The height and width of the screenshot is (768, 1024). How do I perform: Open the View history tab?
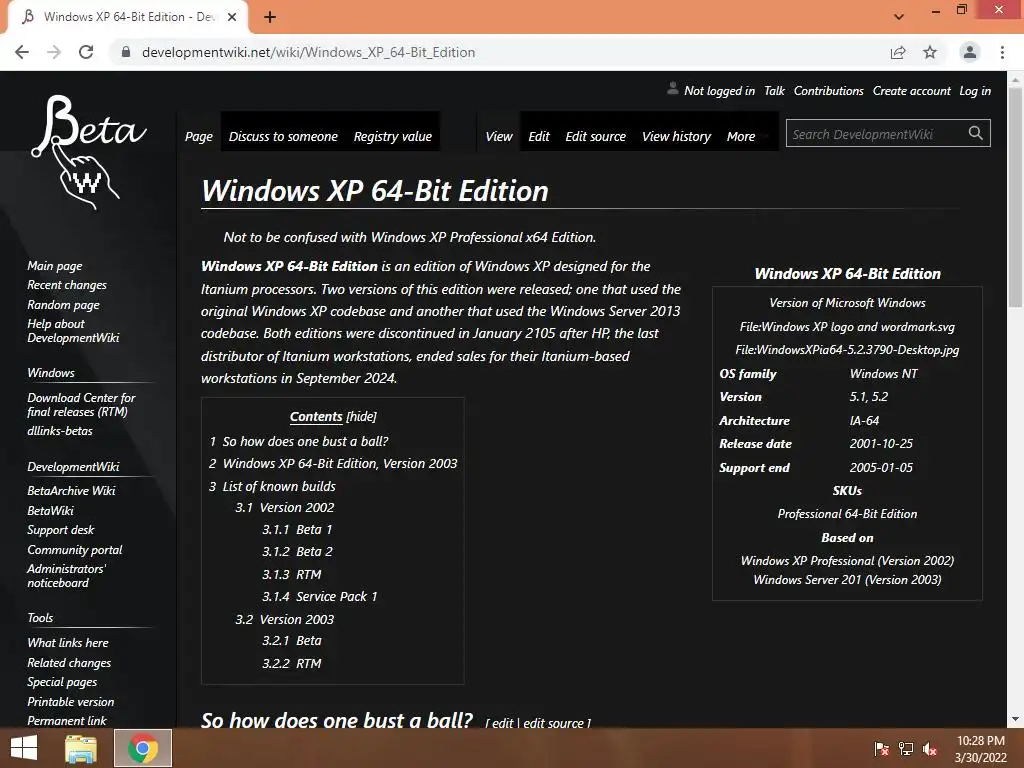[677, 136]
